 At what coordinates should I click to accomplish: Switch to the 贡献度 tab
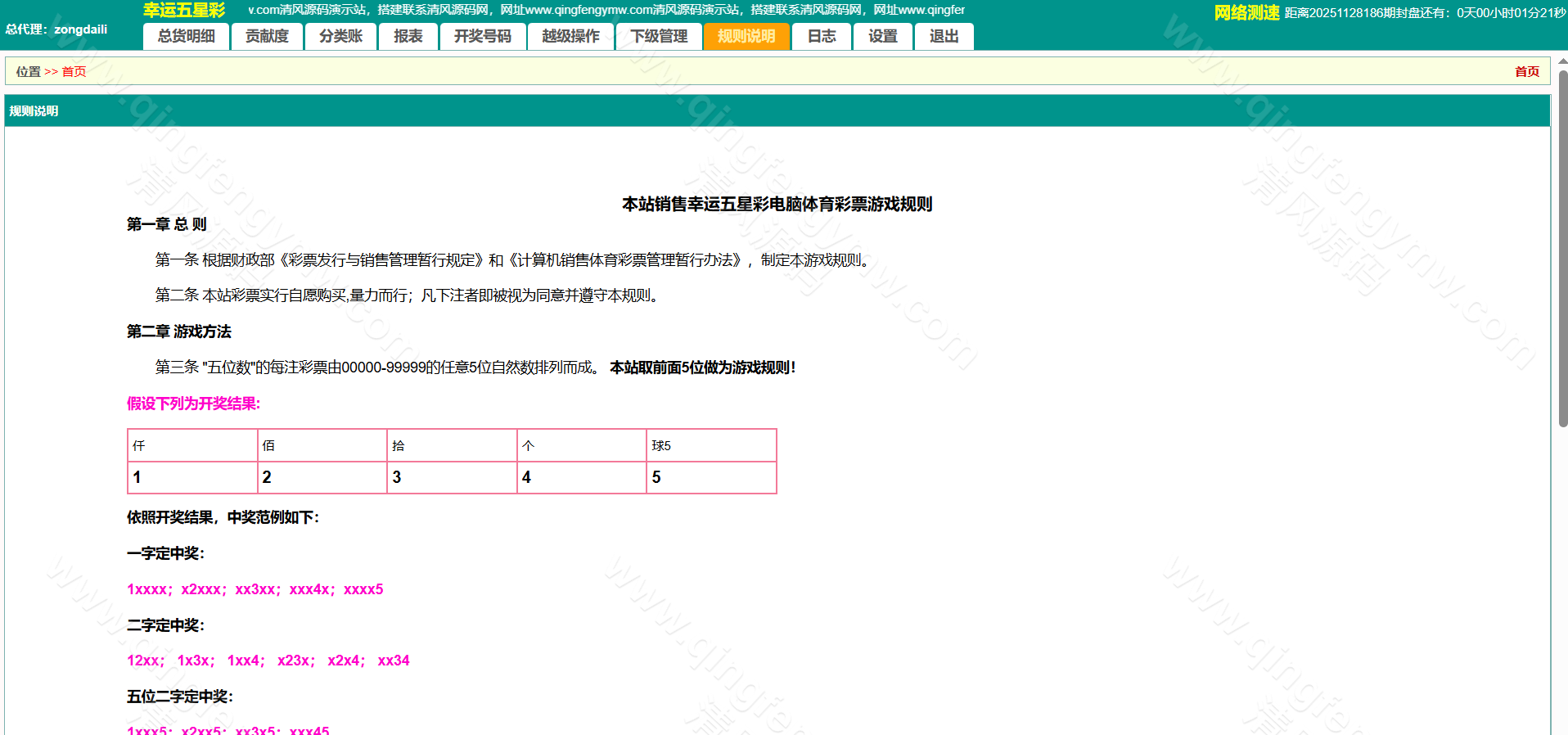(267, 37)
